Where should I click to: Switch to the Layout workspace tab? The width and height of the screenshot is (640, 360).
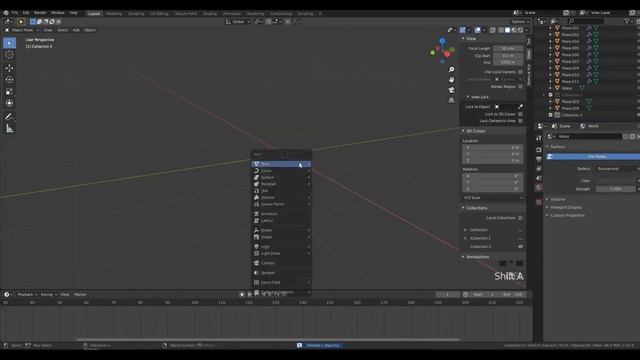click(x=94, y=13)
